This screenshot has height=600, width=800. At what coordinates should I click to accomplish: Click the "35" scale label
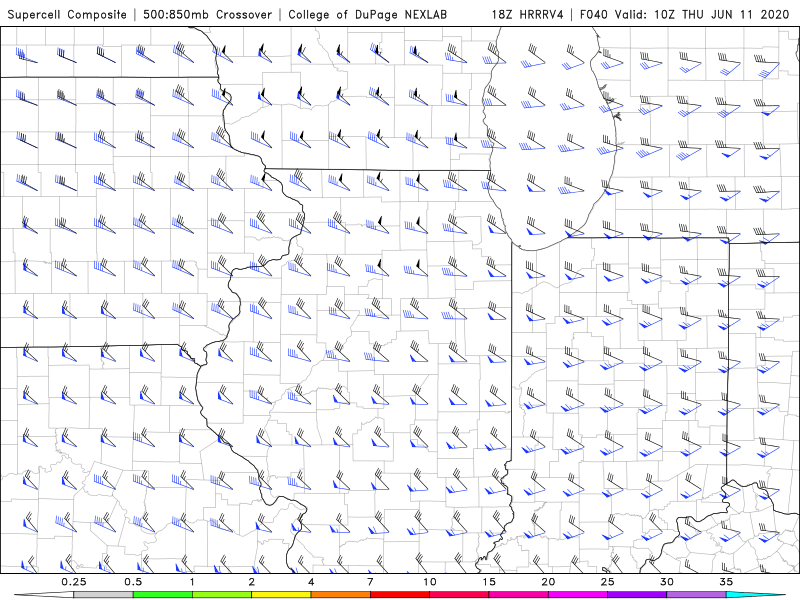click(x=726, y=582)
